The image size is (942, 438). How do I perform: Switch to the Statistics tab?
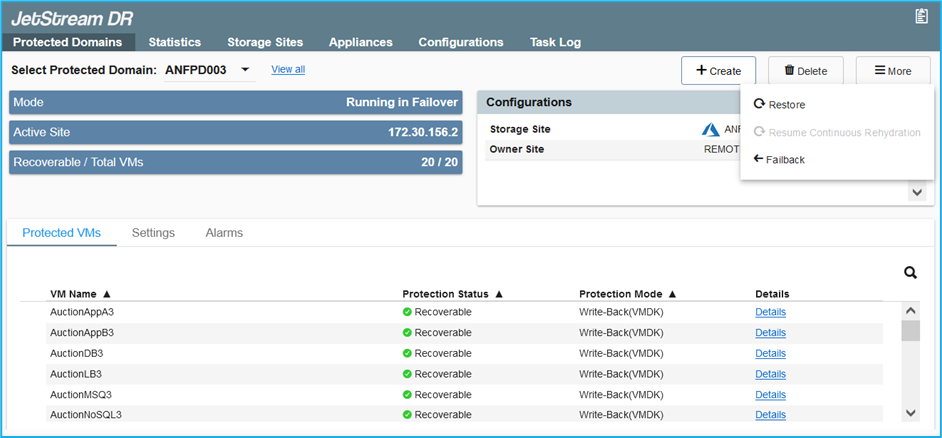point(174,42)
